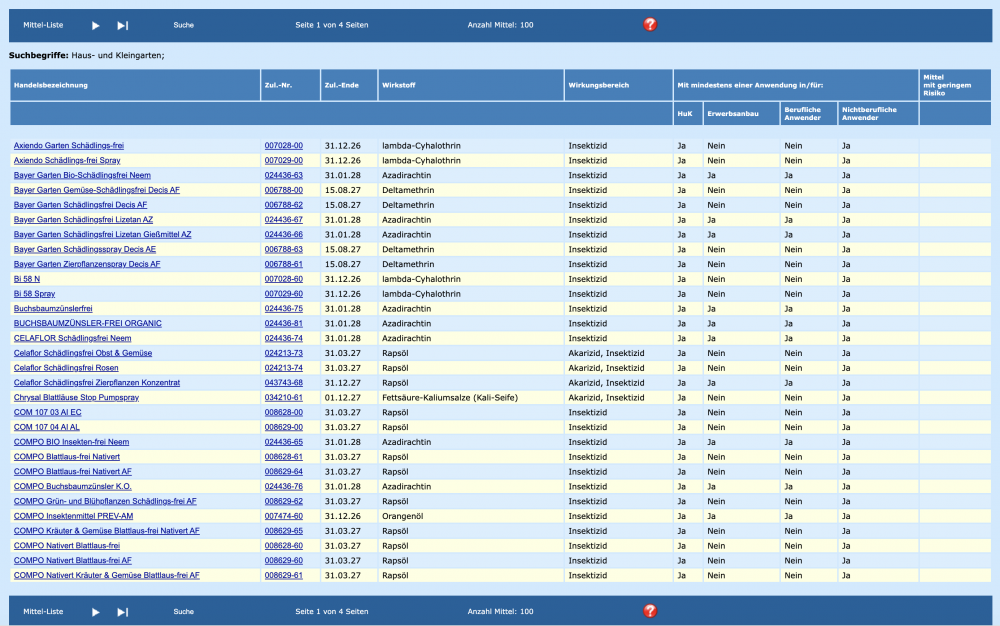1000x626 pixels.
Task: Open Bi 58 N product link
Action: tap(27, 279)
